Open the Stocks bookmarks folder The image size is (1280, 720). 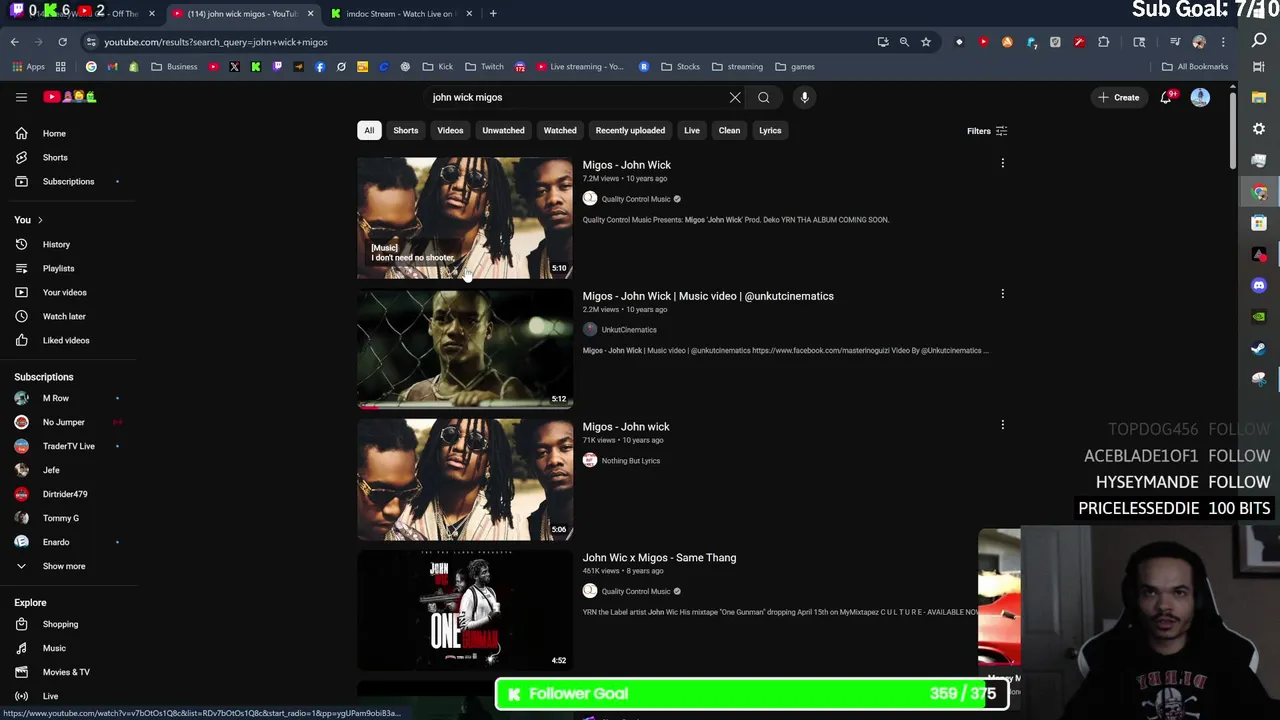pos(680,67)
